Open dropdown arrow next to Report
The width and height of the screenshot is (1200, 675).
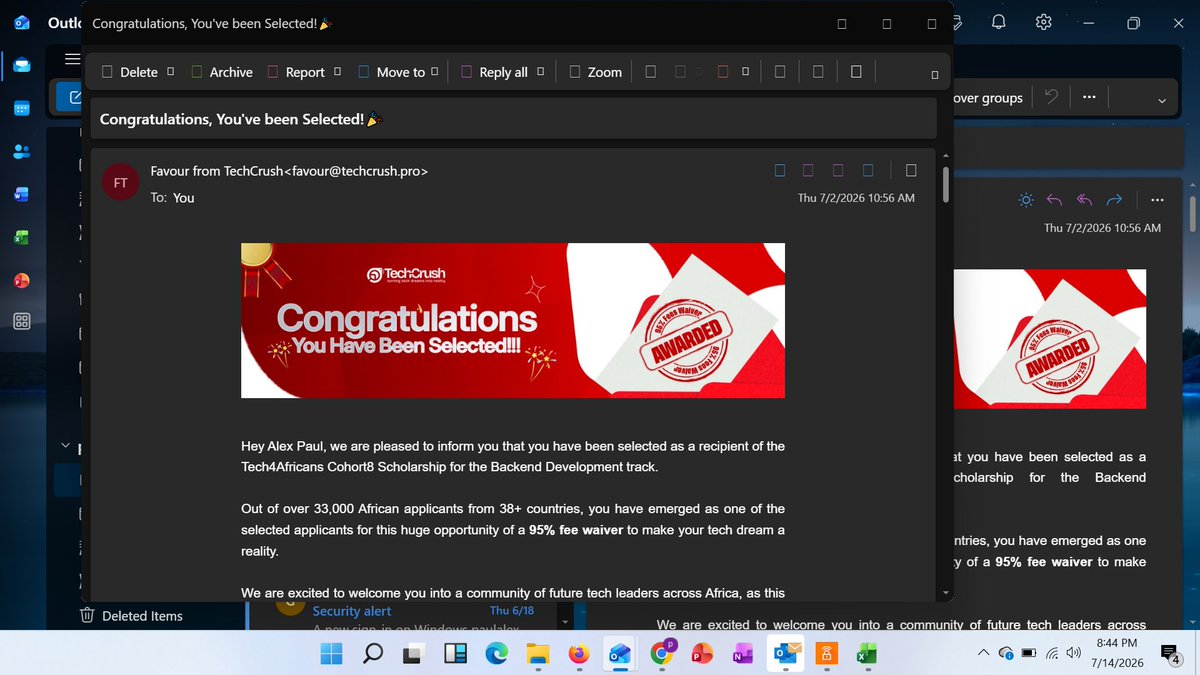[338, 72]
